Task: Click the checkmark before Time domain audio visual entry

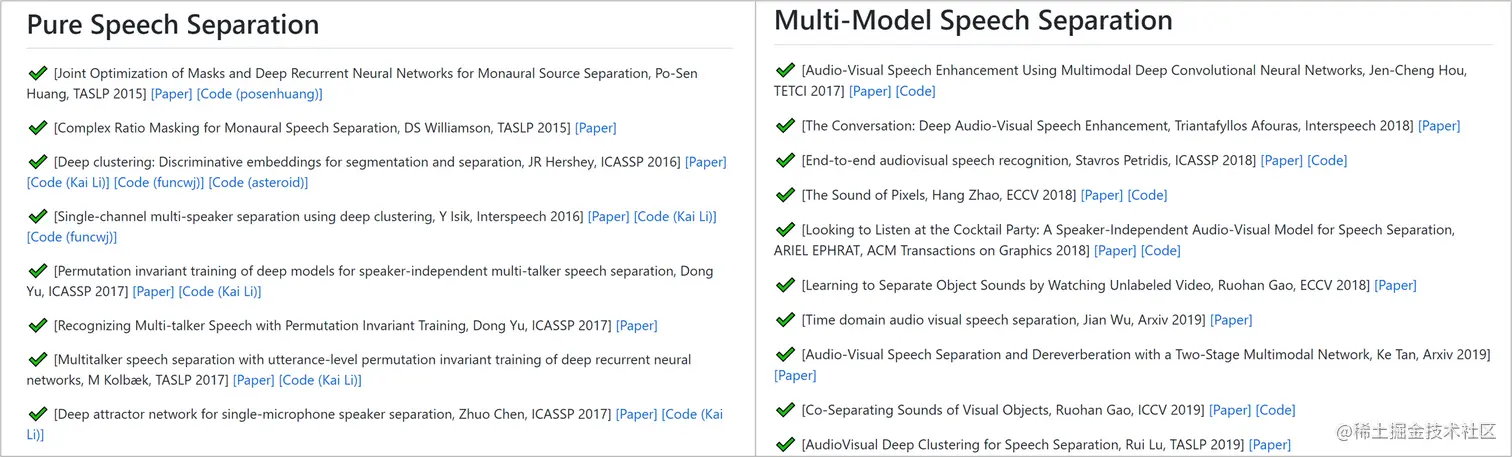Action: [786, 319]
